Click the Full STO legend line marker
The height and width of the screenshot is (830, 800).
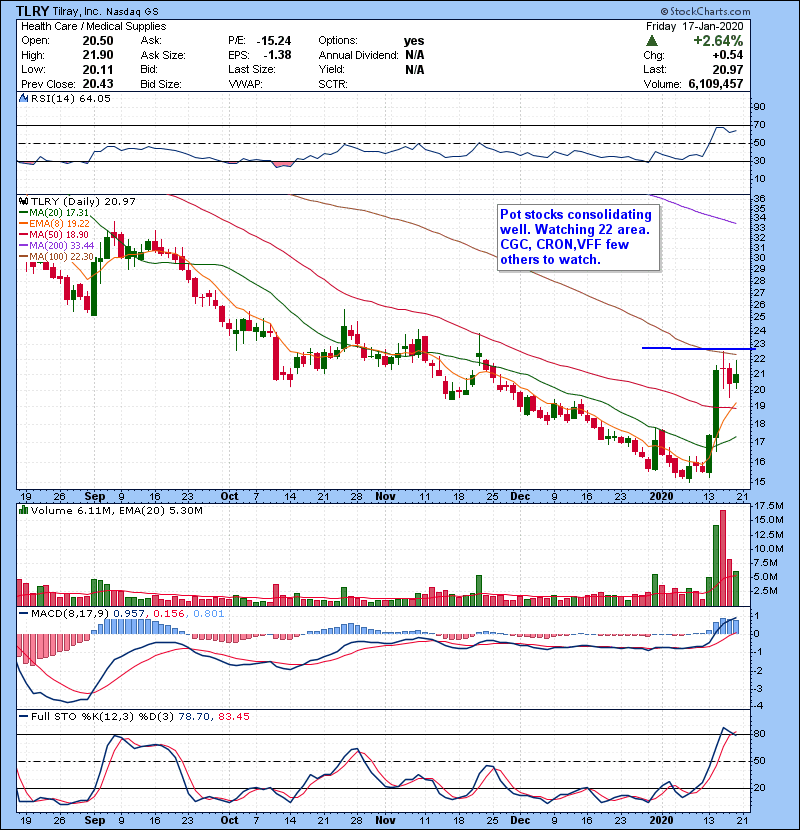(23, 716)
